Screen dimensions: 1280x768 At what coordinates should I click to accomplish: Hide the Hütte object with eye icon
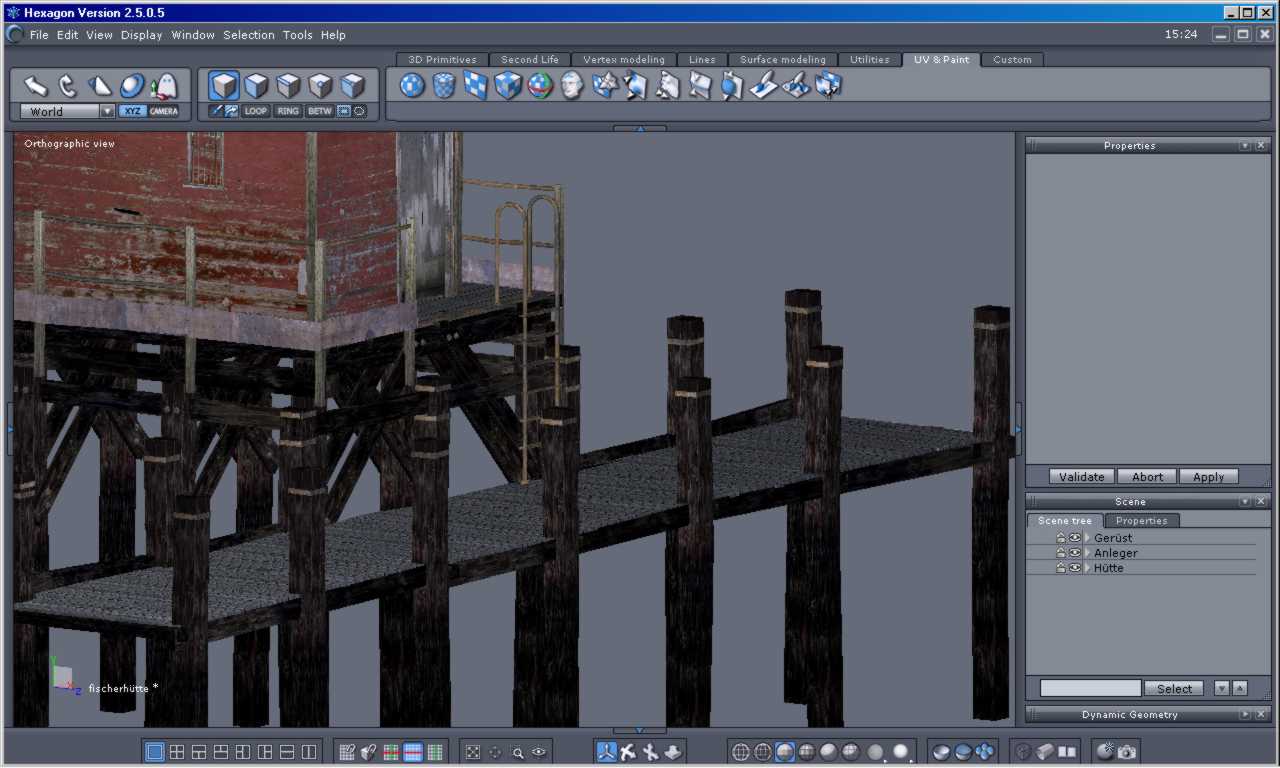(x=1075, y=568)
